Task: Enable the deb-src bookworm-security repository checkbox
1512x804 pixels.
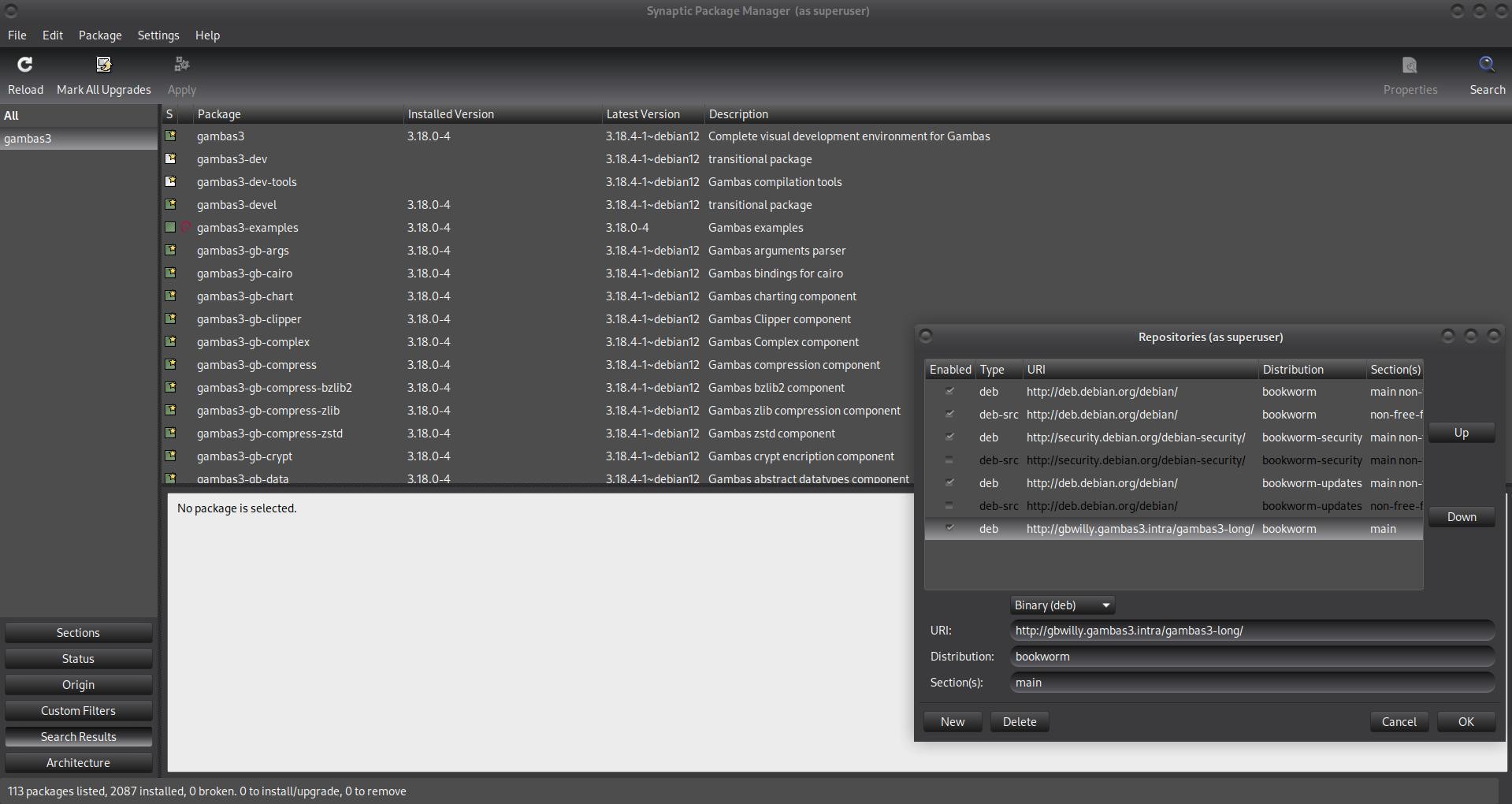Action: pyautogui.click(x=949, y=460)
